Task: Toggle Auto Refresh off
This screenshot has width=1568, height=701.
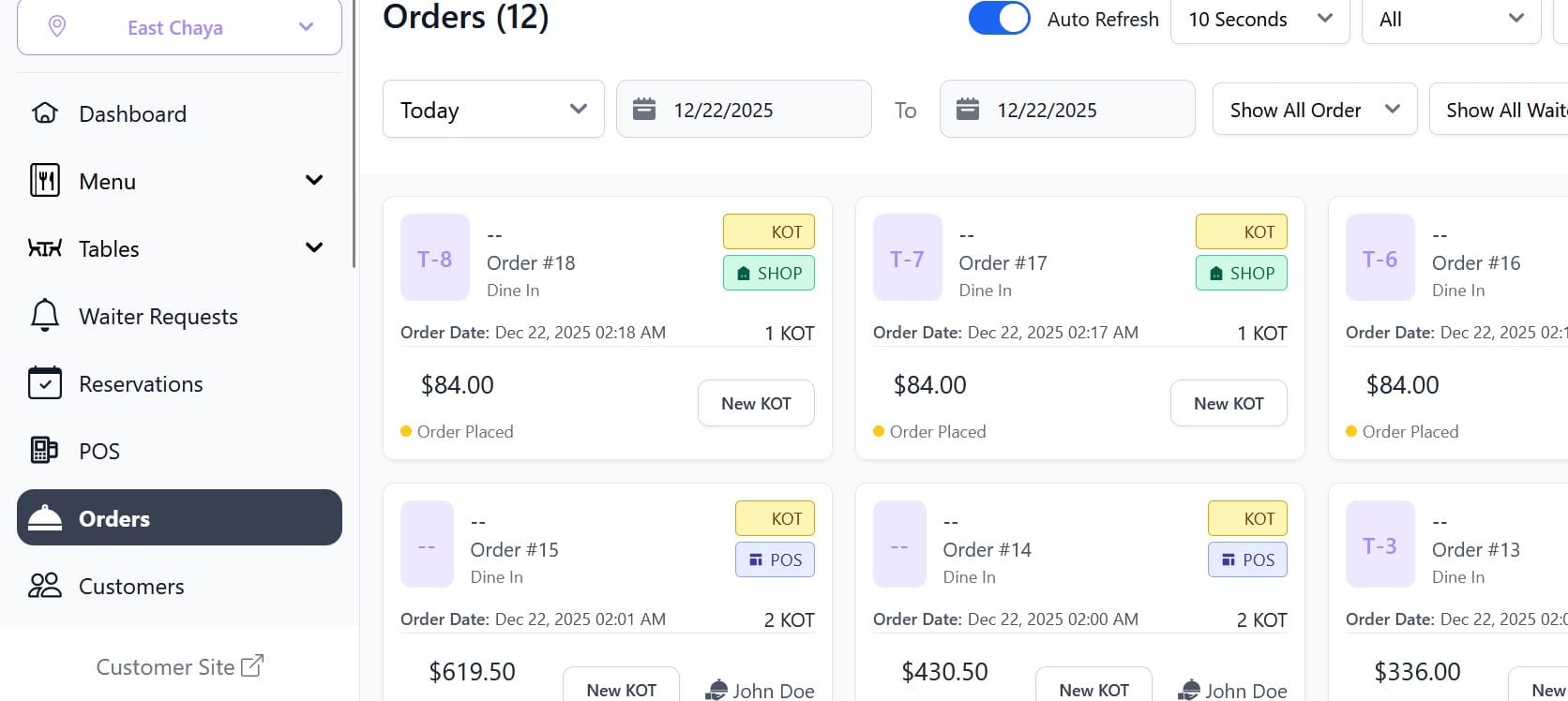Action: (x=999, y=18)
